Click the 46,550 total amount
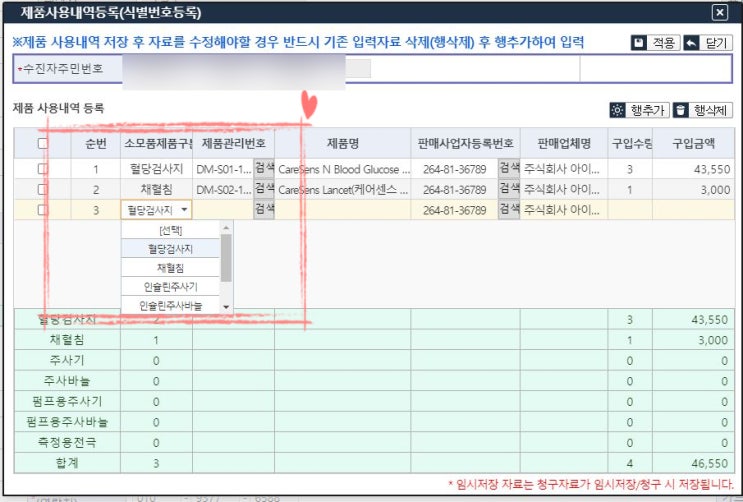 [709, 463]
